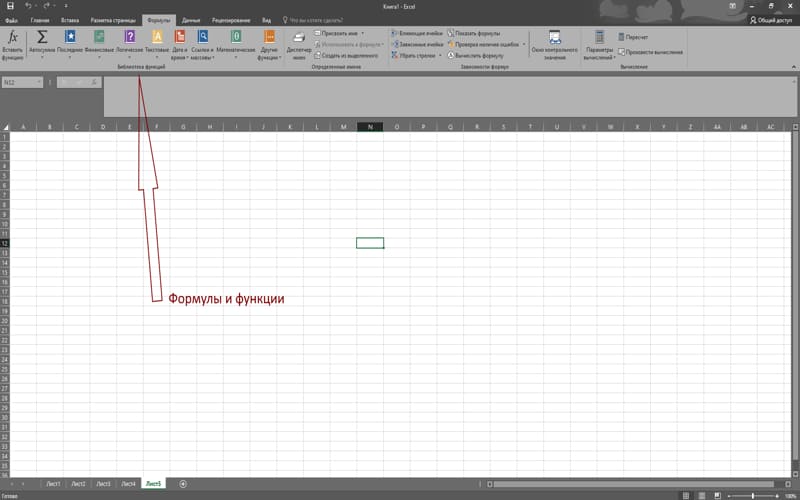Viewport: 800px width, 500px height.
Task: Switch to Review (Рецензирование) tab
Action: 231,20
